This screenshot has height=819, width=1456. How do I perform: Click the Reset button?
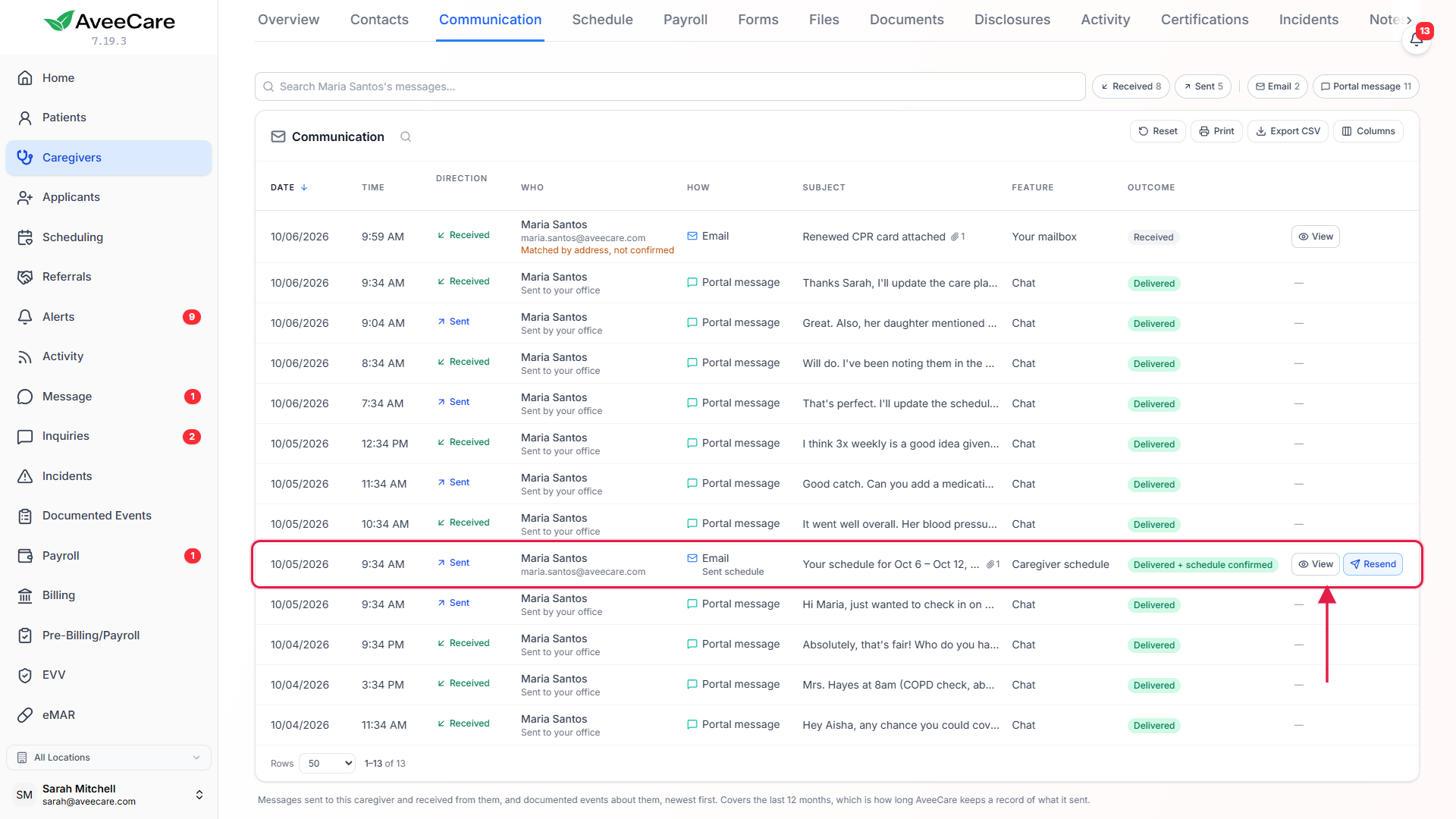(x=1157, y=131)
